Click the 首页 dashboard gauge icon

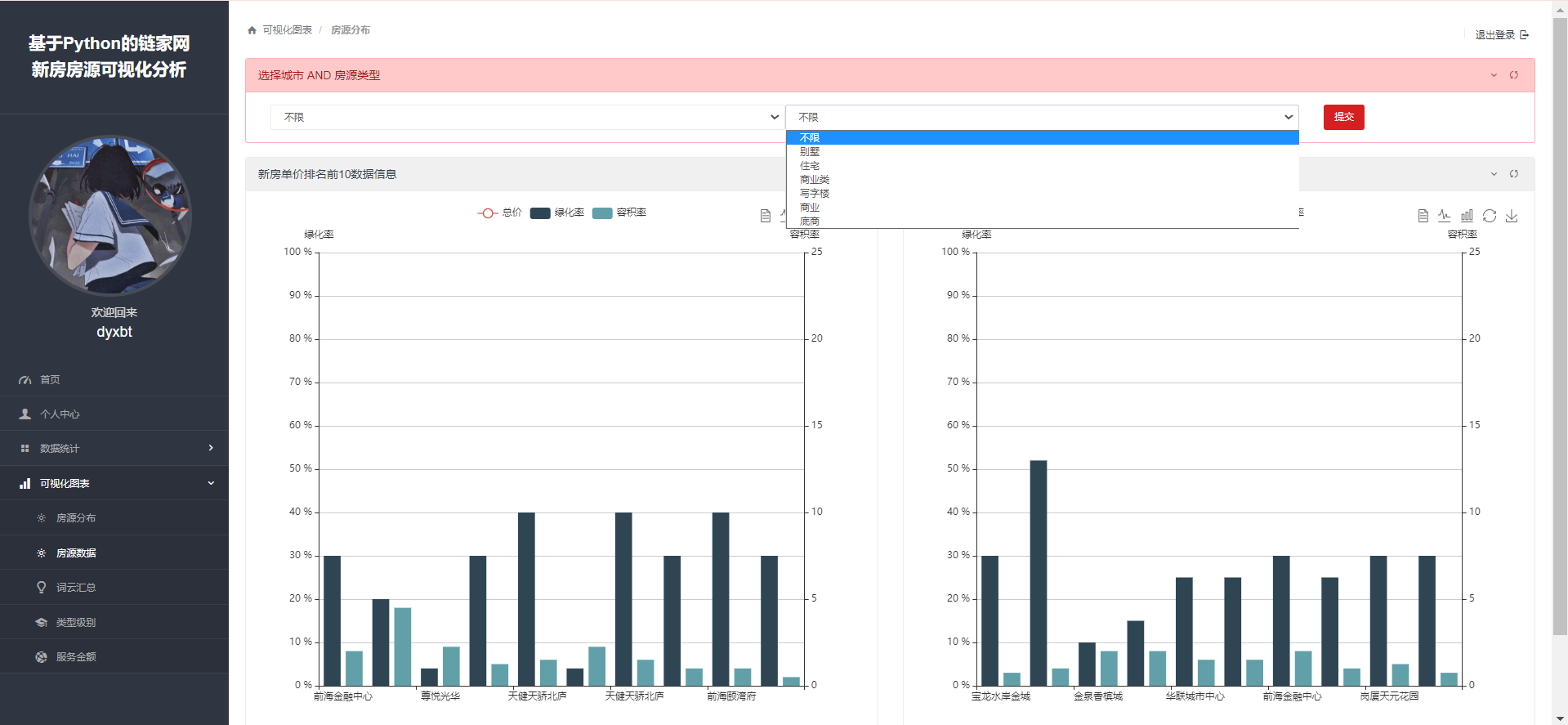point(25,380)
